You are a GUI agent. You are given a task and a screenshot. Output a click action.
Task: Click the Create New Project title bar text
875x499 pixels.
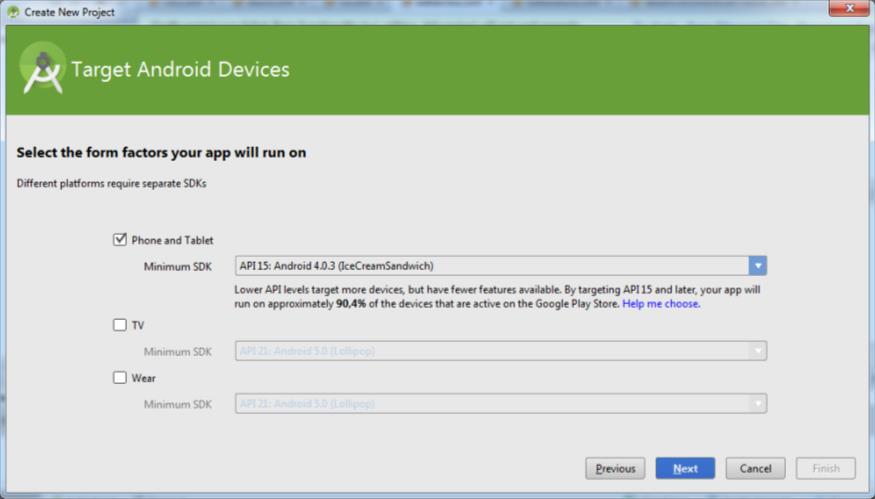tap(69, 12)
